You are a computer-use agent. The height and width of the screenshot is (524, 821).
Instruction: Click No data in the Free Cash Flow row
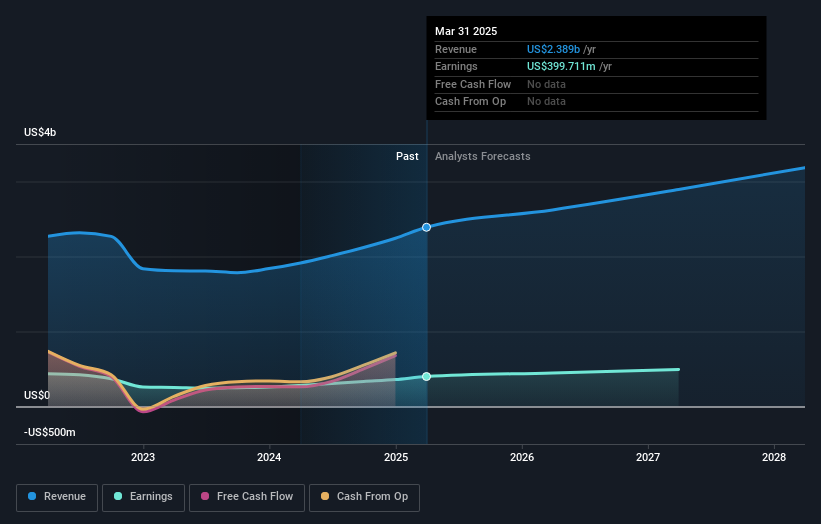pos(546,84)
